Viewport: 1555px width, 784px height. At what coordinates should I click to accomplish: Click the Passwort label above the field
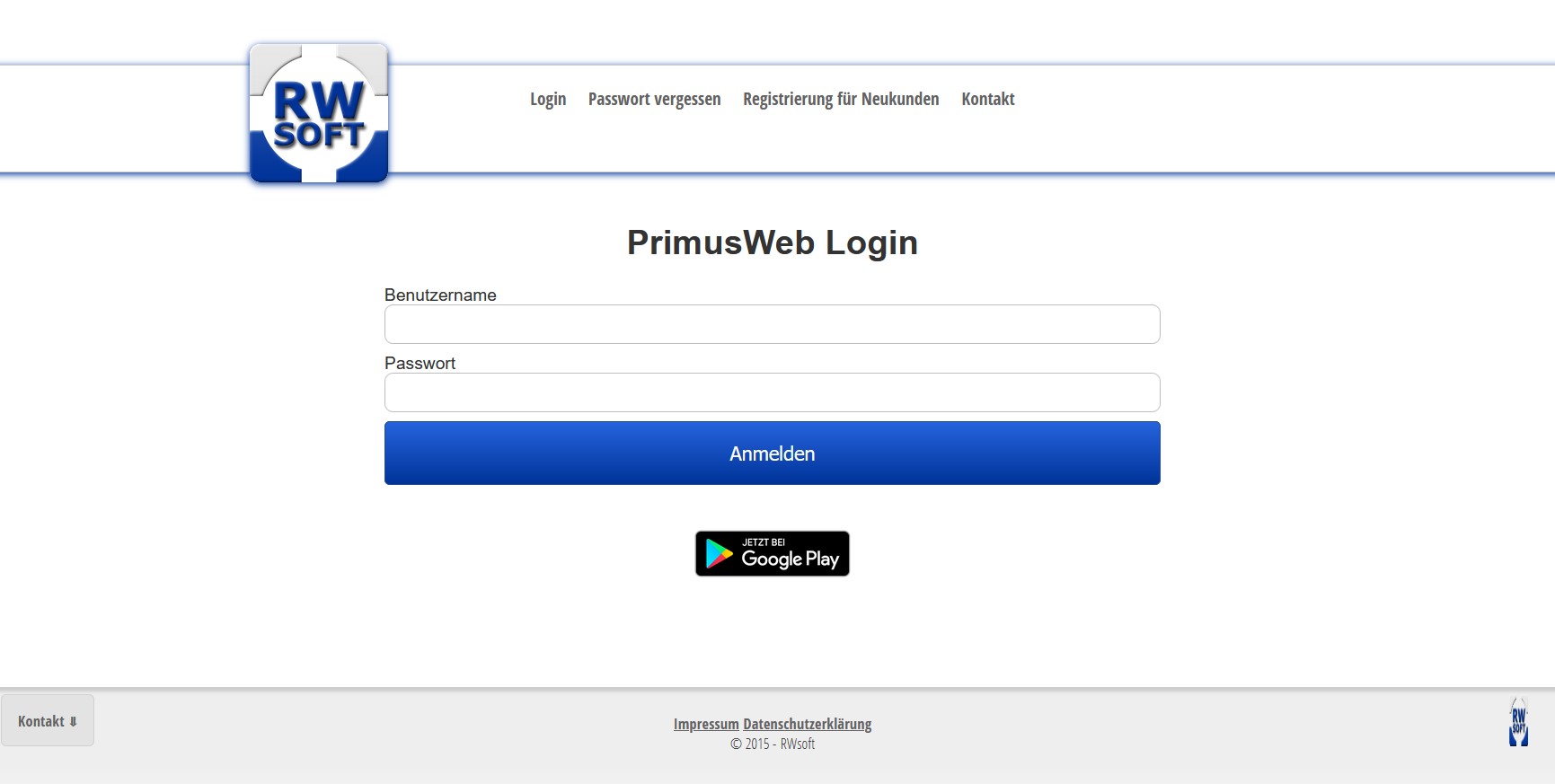coord(420,363)
